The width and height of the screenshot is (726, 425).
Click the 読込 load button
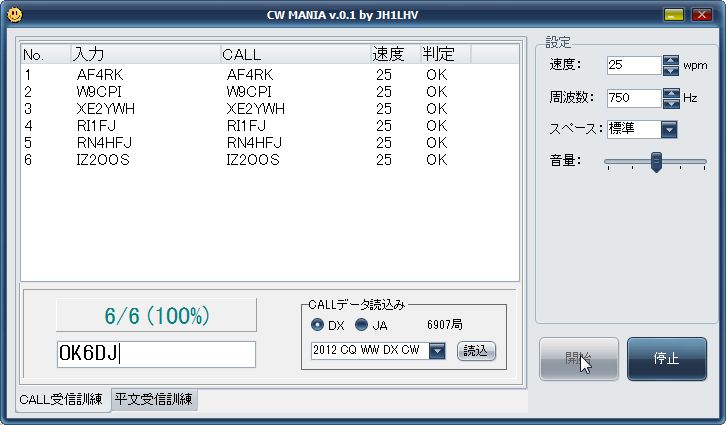pyautogui.click(x=476, y=351)
